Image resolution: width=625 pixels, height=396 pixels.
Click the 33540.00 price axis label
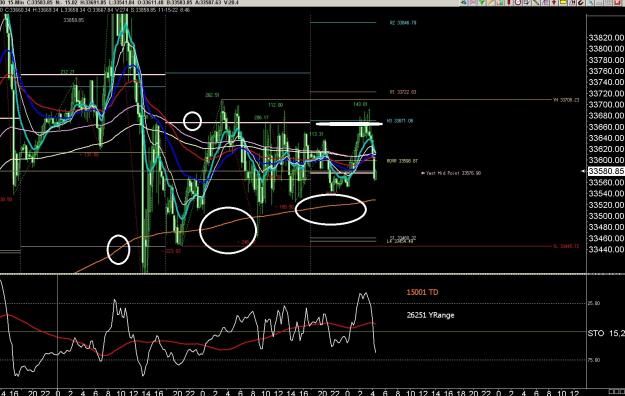(x=606, y=194)
